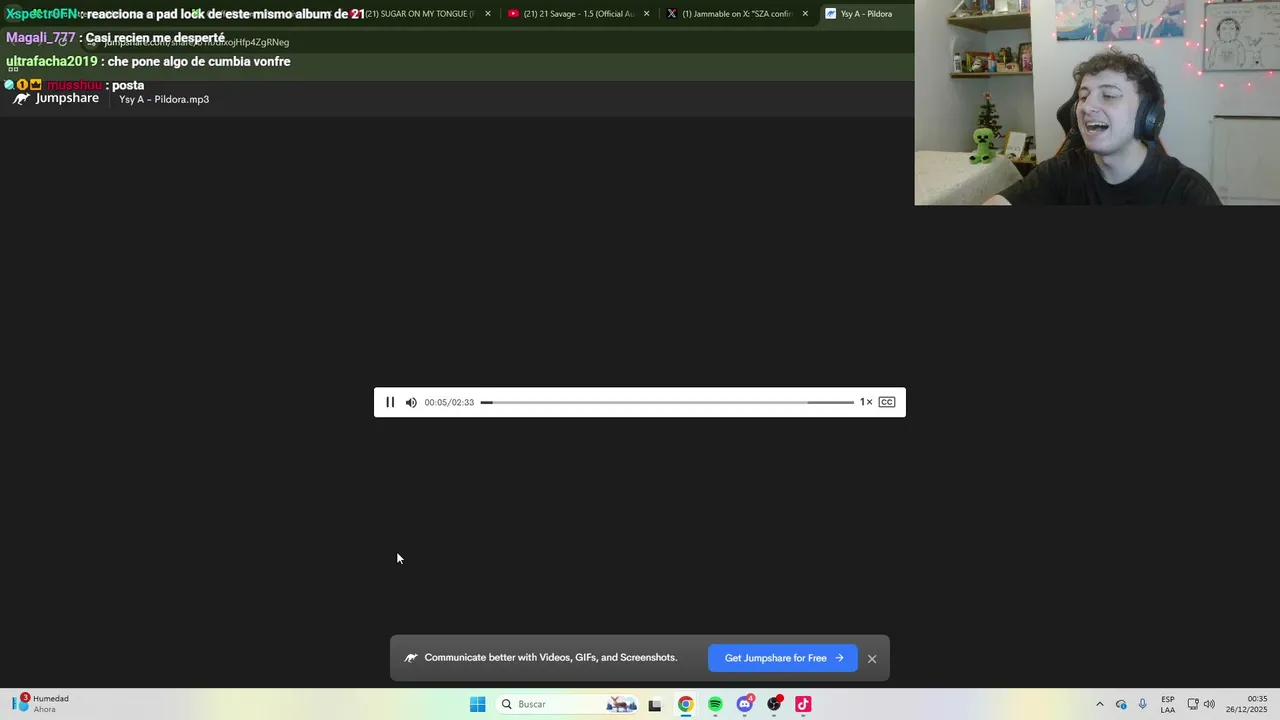
Task: Open Spotify from the taskbar
Action: click(x=715, y=705)
